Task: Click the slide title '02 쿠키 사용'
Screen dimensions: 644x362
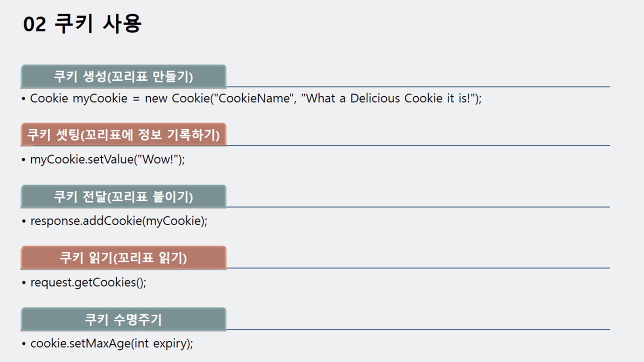Action: [82, 23]
